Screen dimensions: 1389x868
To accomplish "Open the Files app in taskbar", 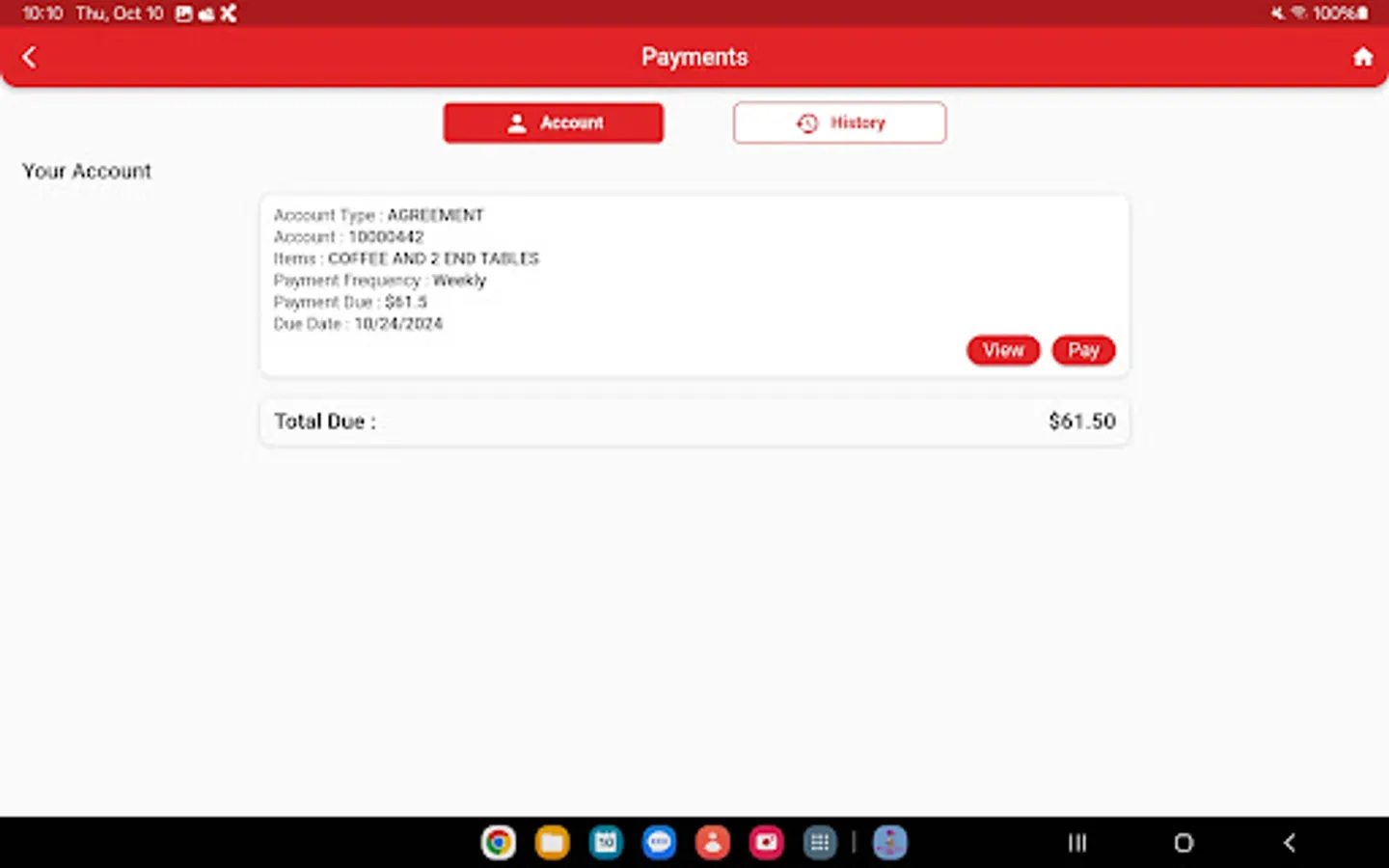I will coord(553,843).
